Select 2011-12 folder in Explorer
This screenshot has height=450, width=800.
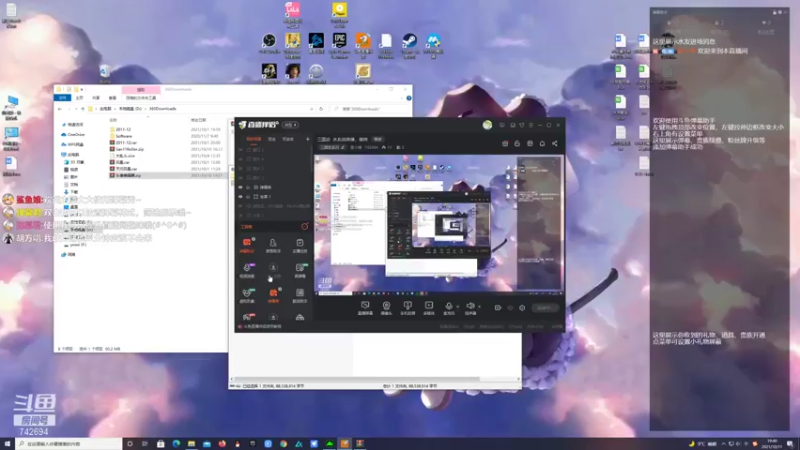pos(123,130)
